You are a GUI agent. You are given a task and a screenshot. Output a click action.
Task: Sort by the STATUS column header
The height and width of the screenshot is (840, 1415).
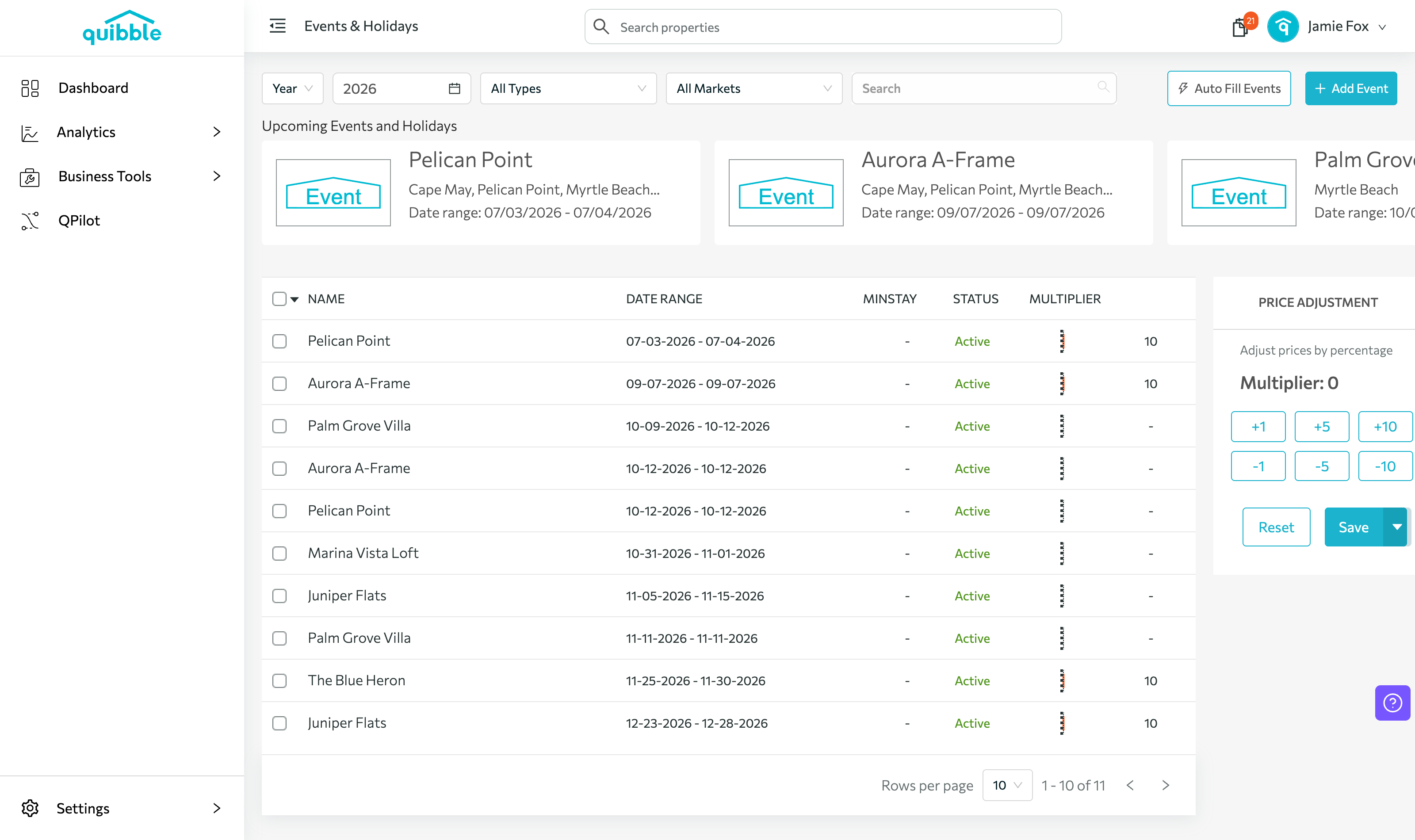tap(975, 299)
